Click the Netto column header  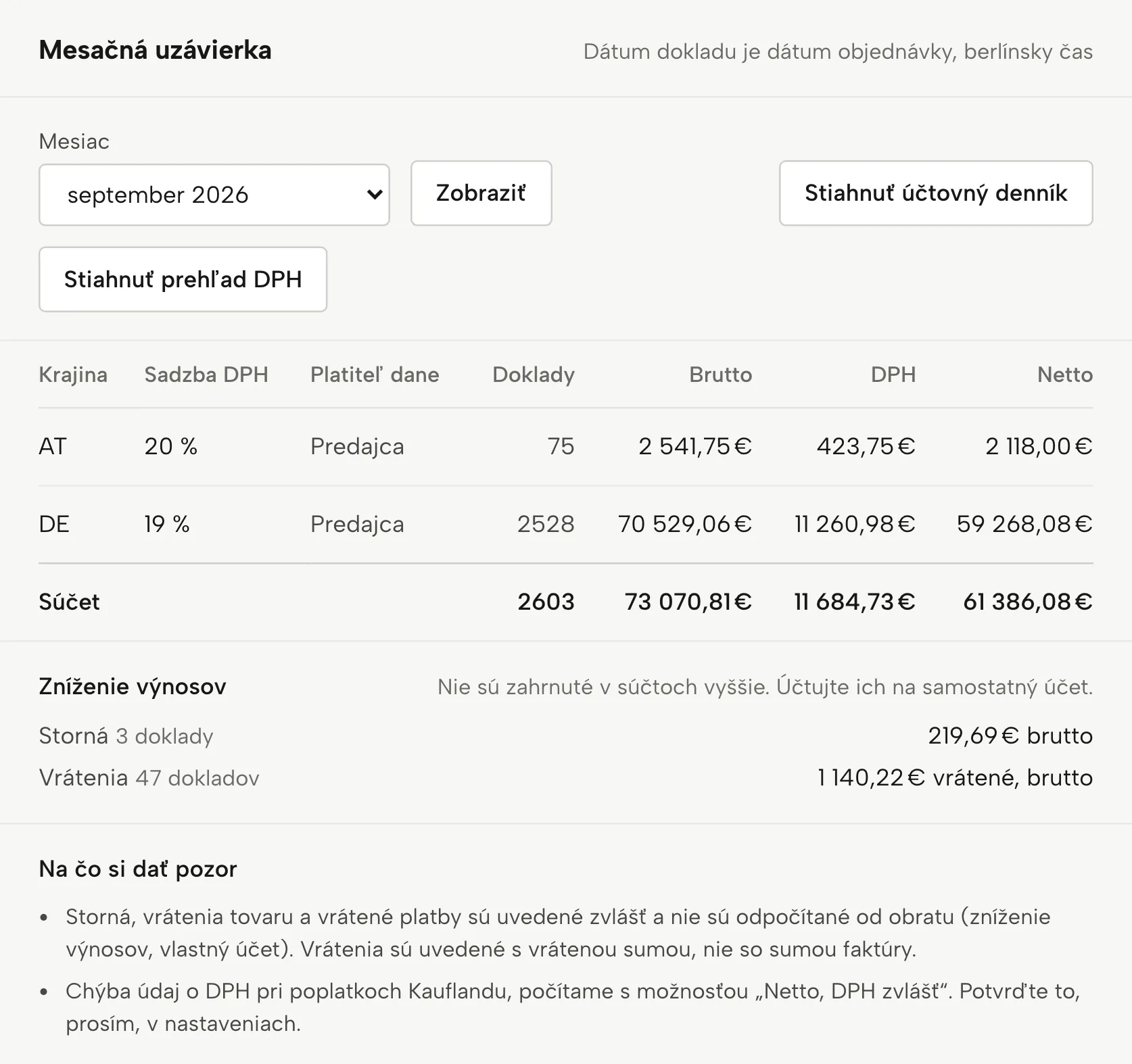coord(1065,374)
